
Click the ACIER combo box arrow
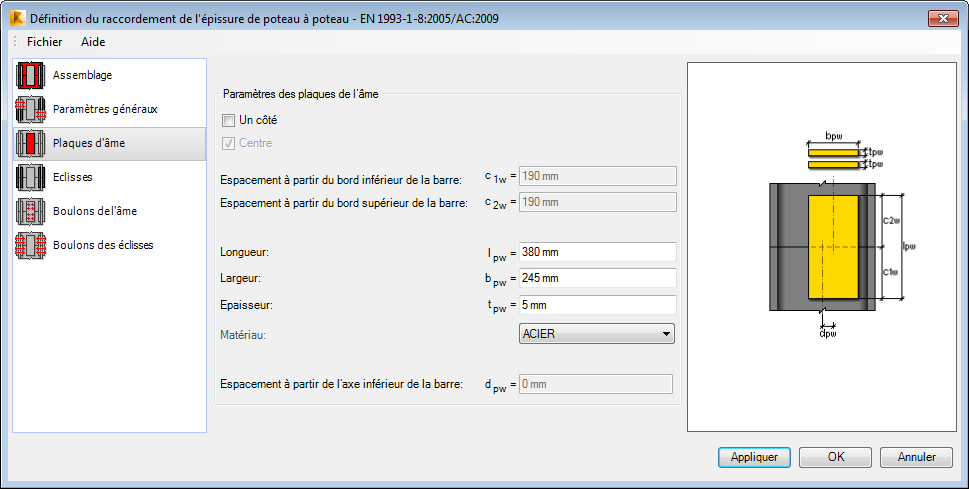666,334
